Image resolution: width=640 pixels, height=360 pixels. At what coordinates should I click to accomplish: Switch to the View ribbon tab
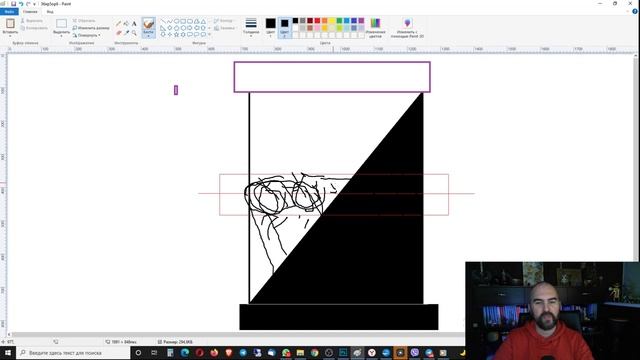50,11
